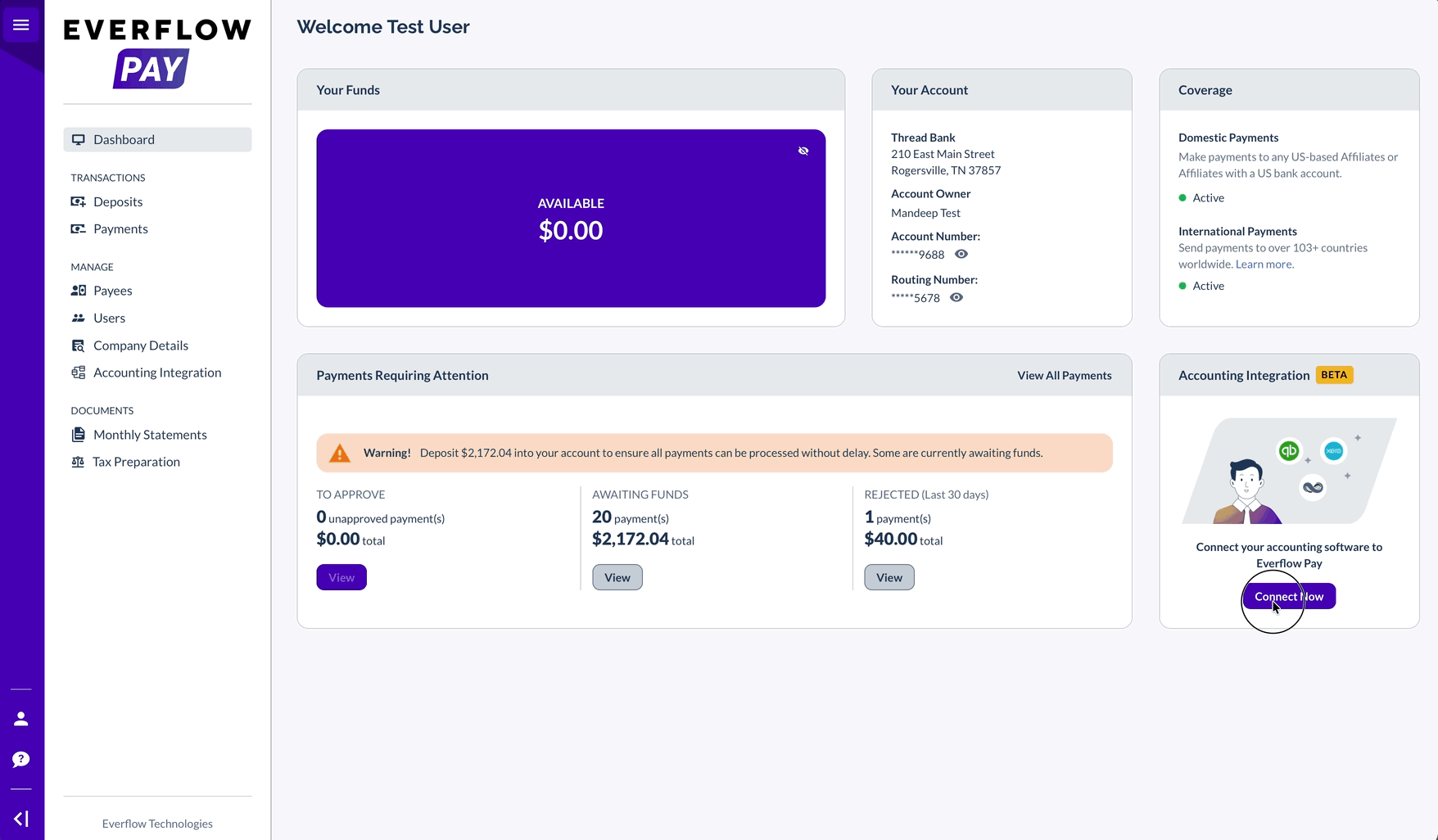This screenshot has width=1438, height=840.
Task: Select the Tax Preparation scales icon
Action: 78,461
